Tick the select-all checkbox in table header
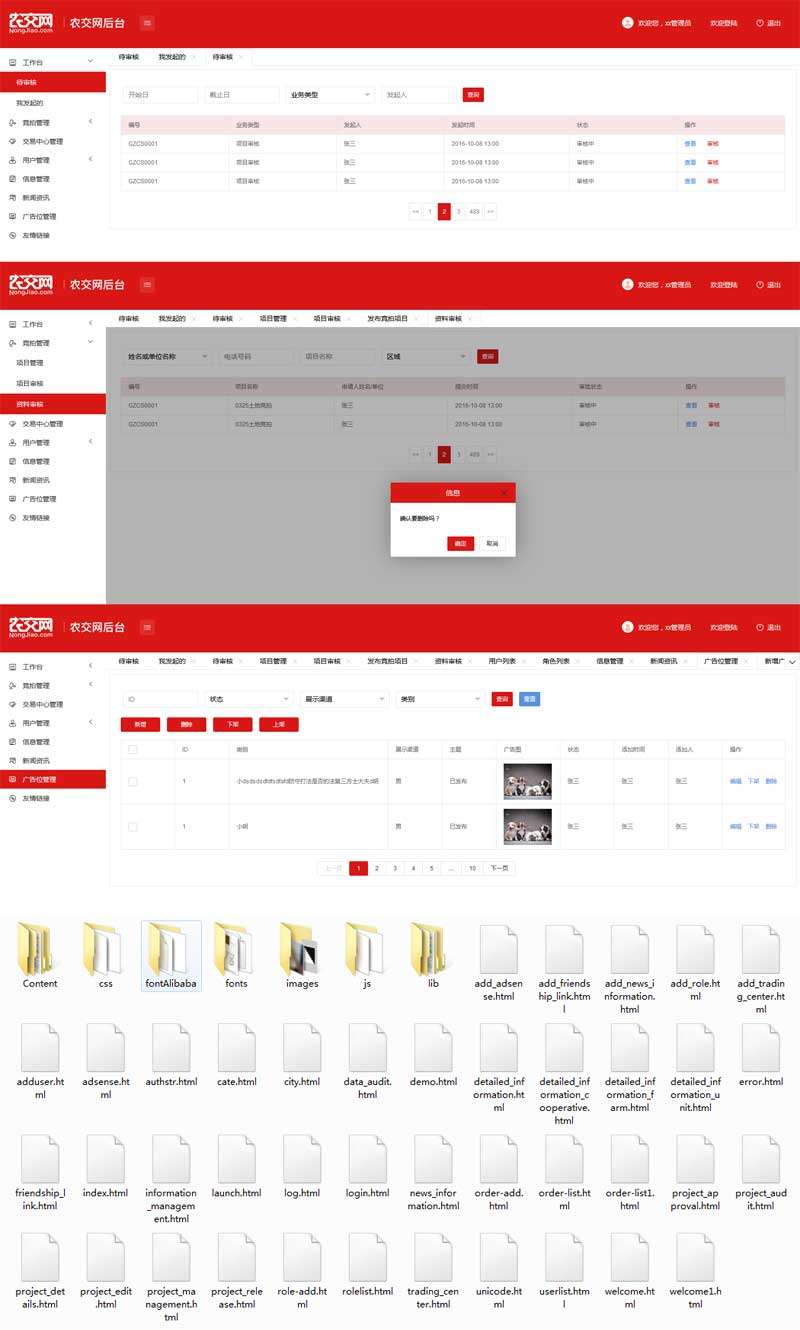This screenshot has height=1330, width=800. tap(133, 749)
